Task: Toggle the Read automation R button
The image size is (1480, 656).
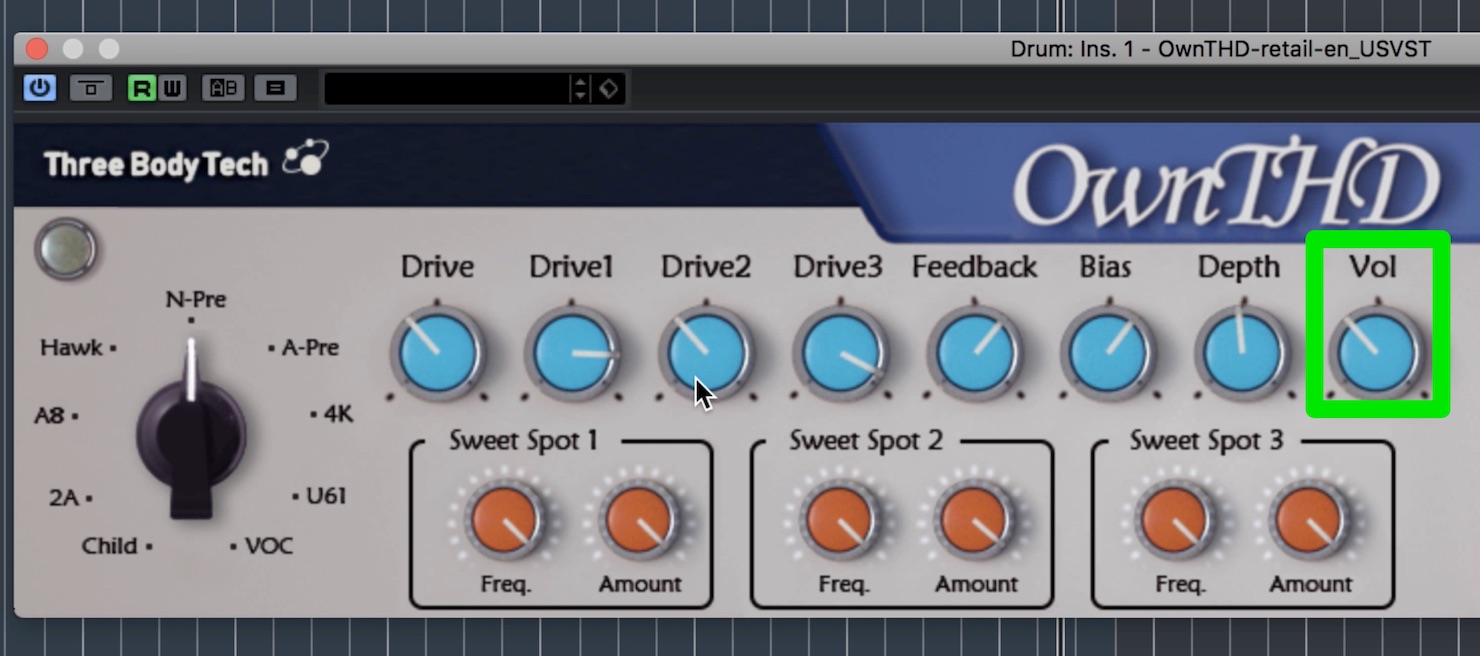Action: pos(142,88)
